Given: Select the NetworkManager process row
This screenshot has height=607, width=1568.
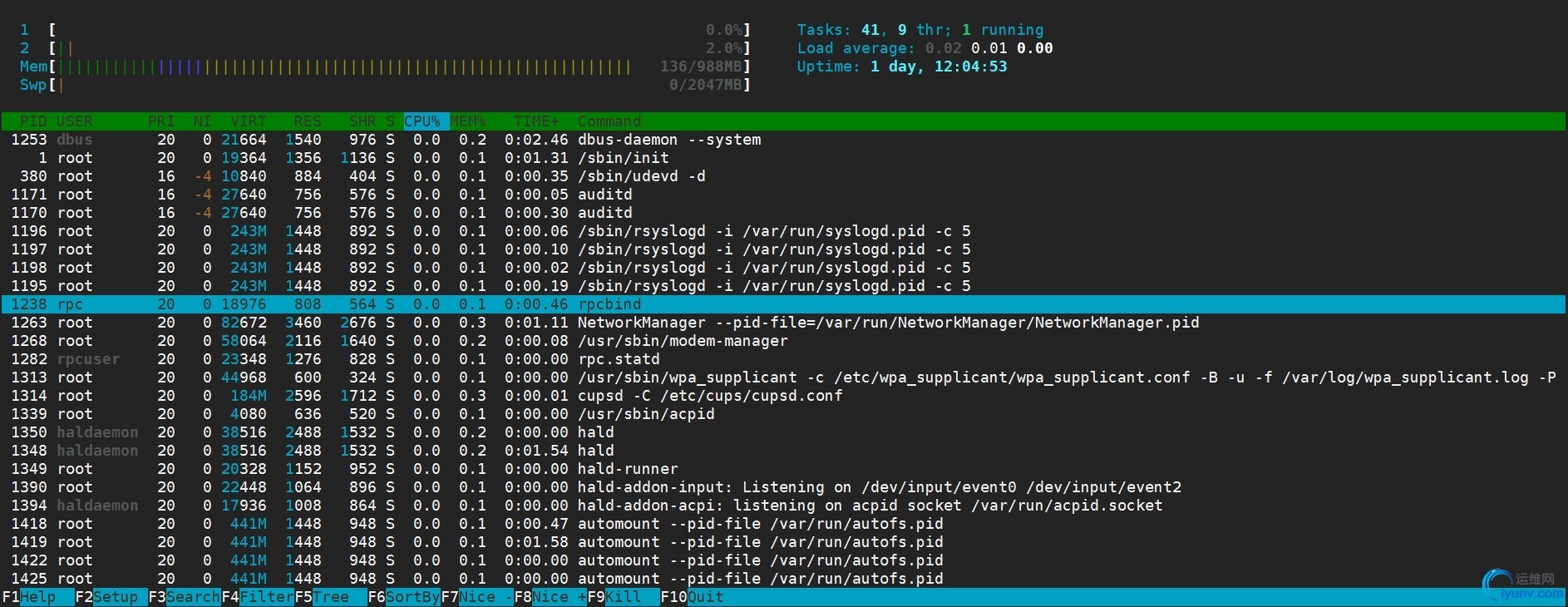Looking at the screenshot, I should [x=784, y=323].
